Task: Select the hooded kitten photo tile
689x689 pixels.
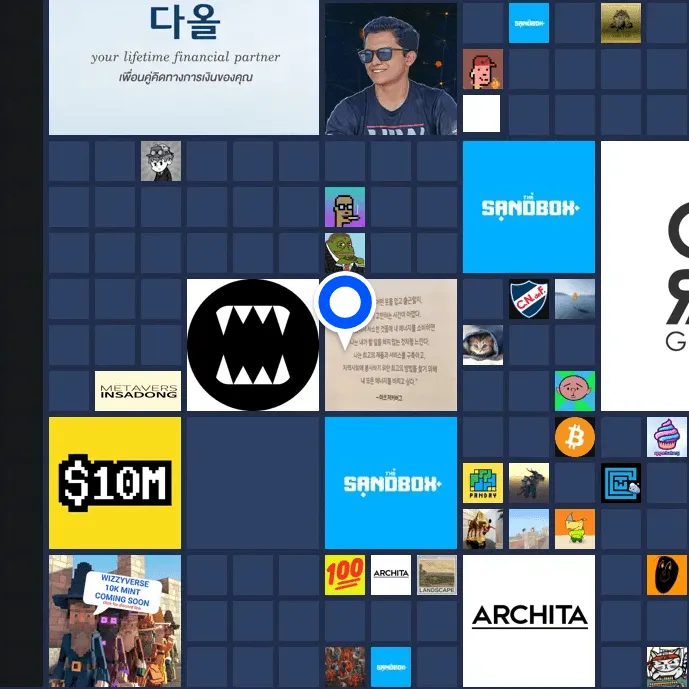Action: pyautogui.click(x=482, y=345)
